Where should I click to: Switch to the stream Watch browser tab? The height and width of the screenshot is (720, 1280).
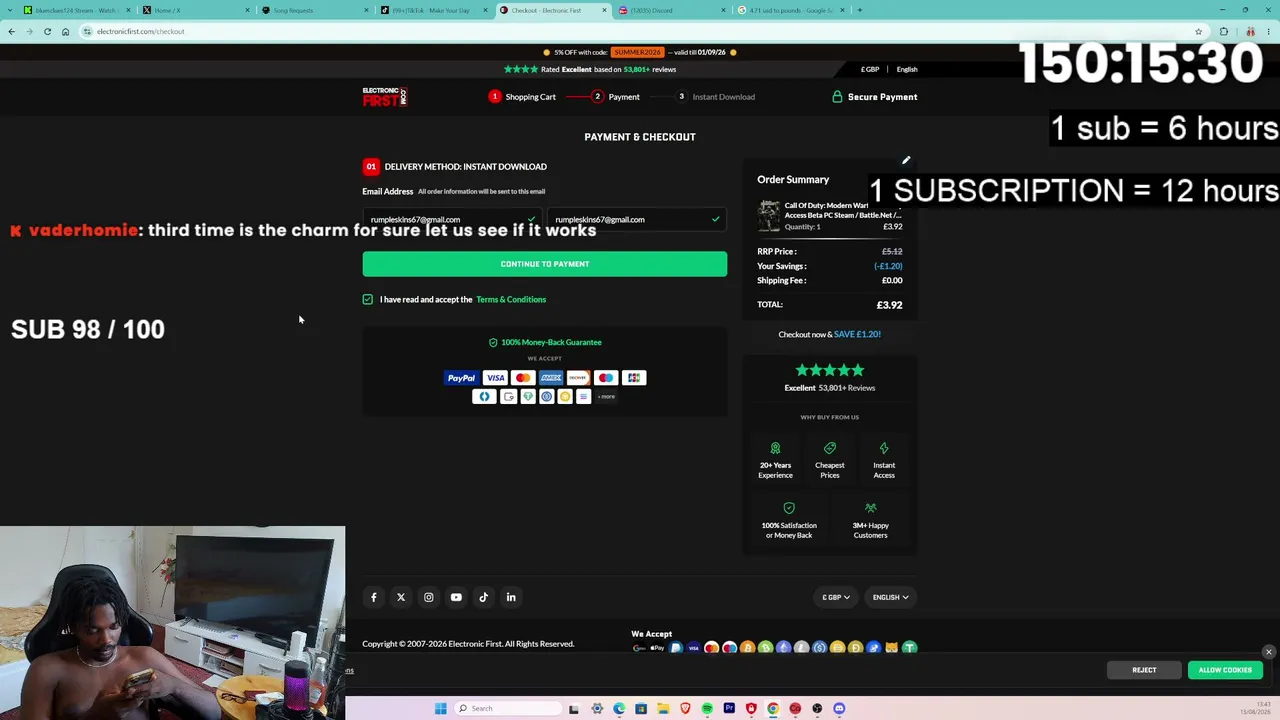(x=76, y=10)
